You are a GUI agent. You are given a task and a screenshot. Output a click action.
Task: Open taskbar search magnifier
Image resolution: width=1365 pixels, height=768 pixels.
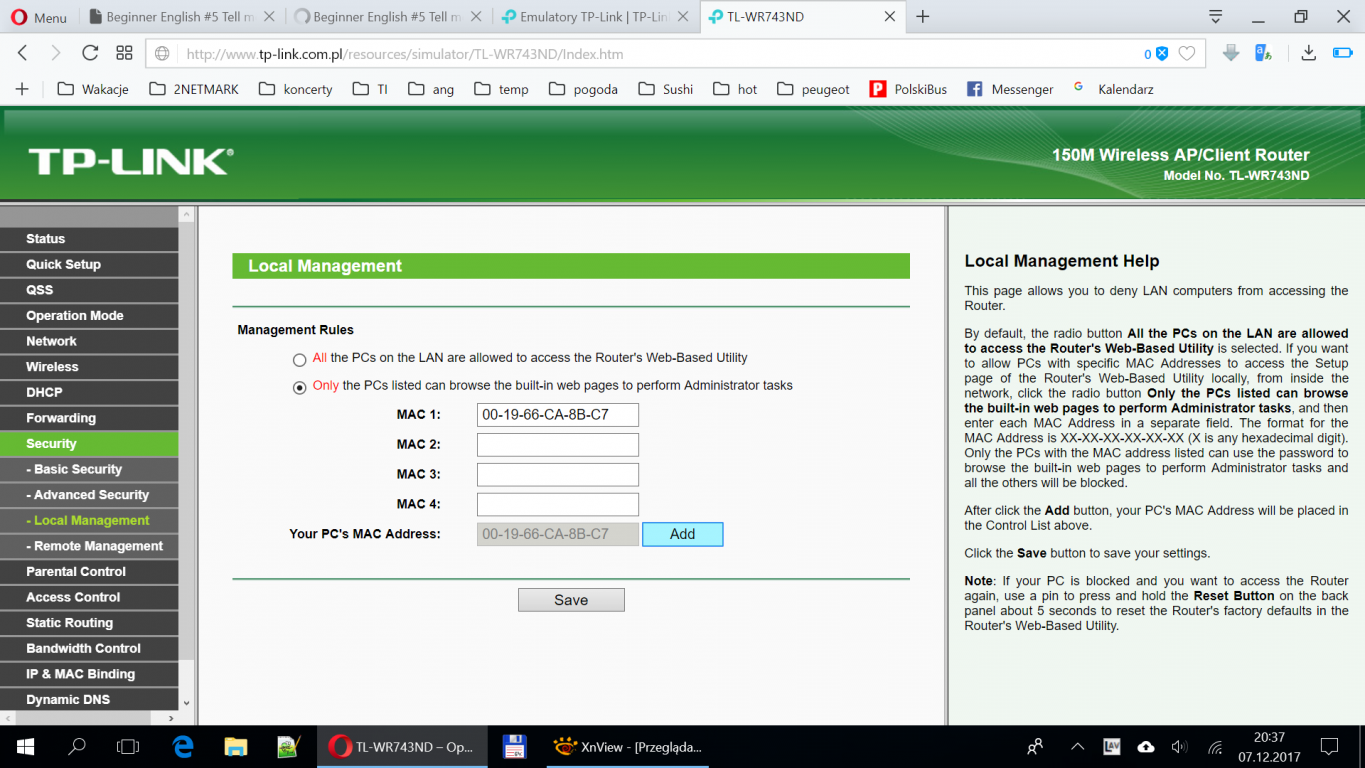click(77, 746)
